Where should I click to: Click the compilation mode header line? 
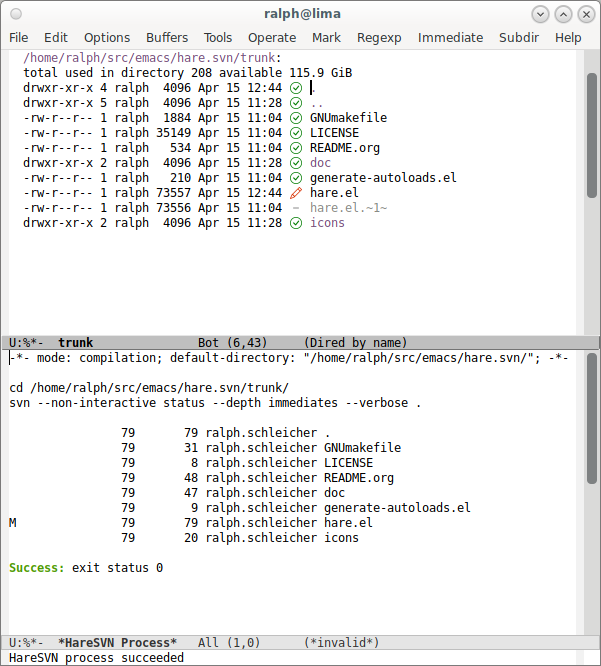point(289,358)
